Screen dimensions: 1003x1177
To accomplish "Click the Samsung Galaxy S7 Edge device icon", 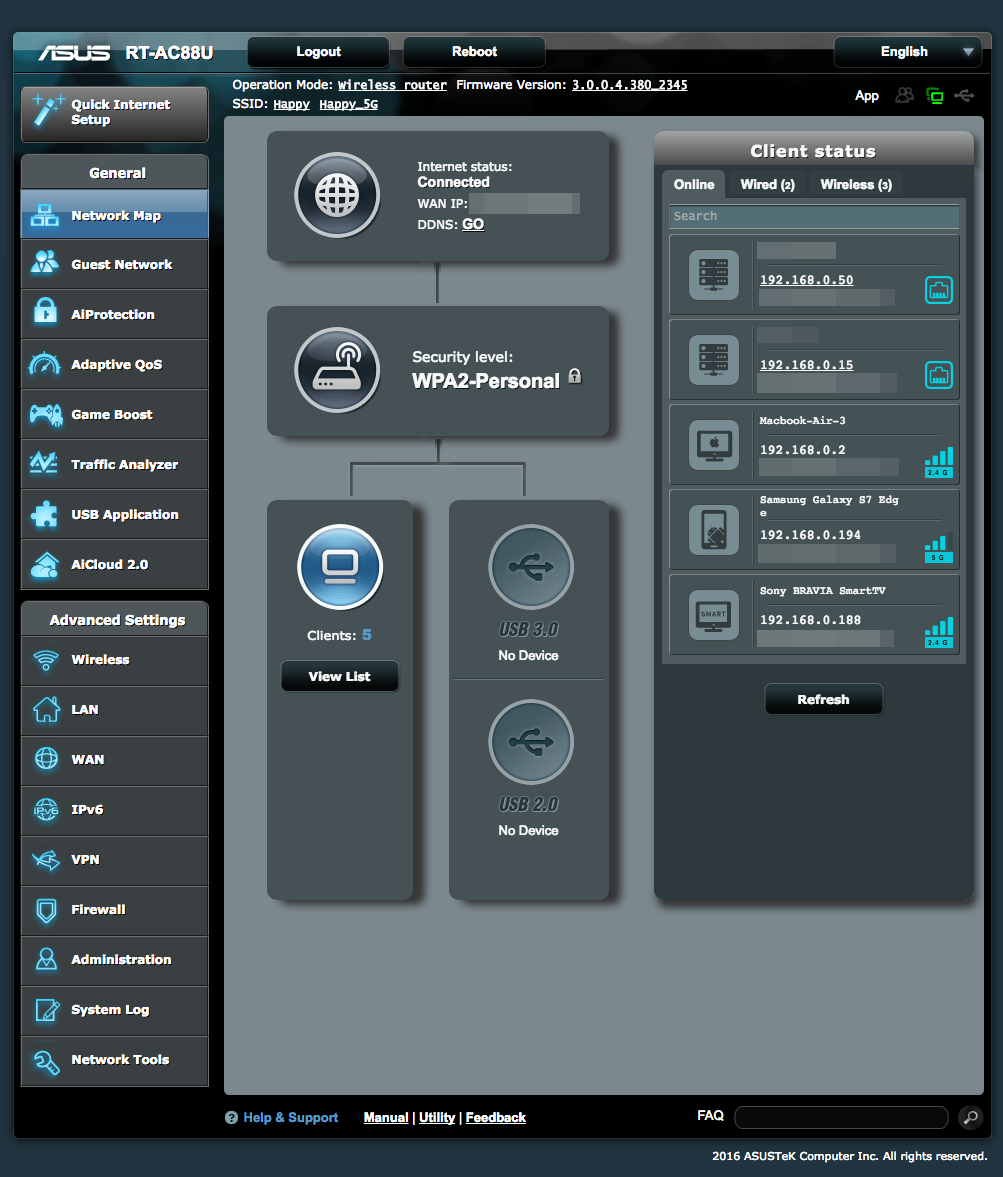I will 714,531.
